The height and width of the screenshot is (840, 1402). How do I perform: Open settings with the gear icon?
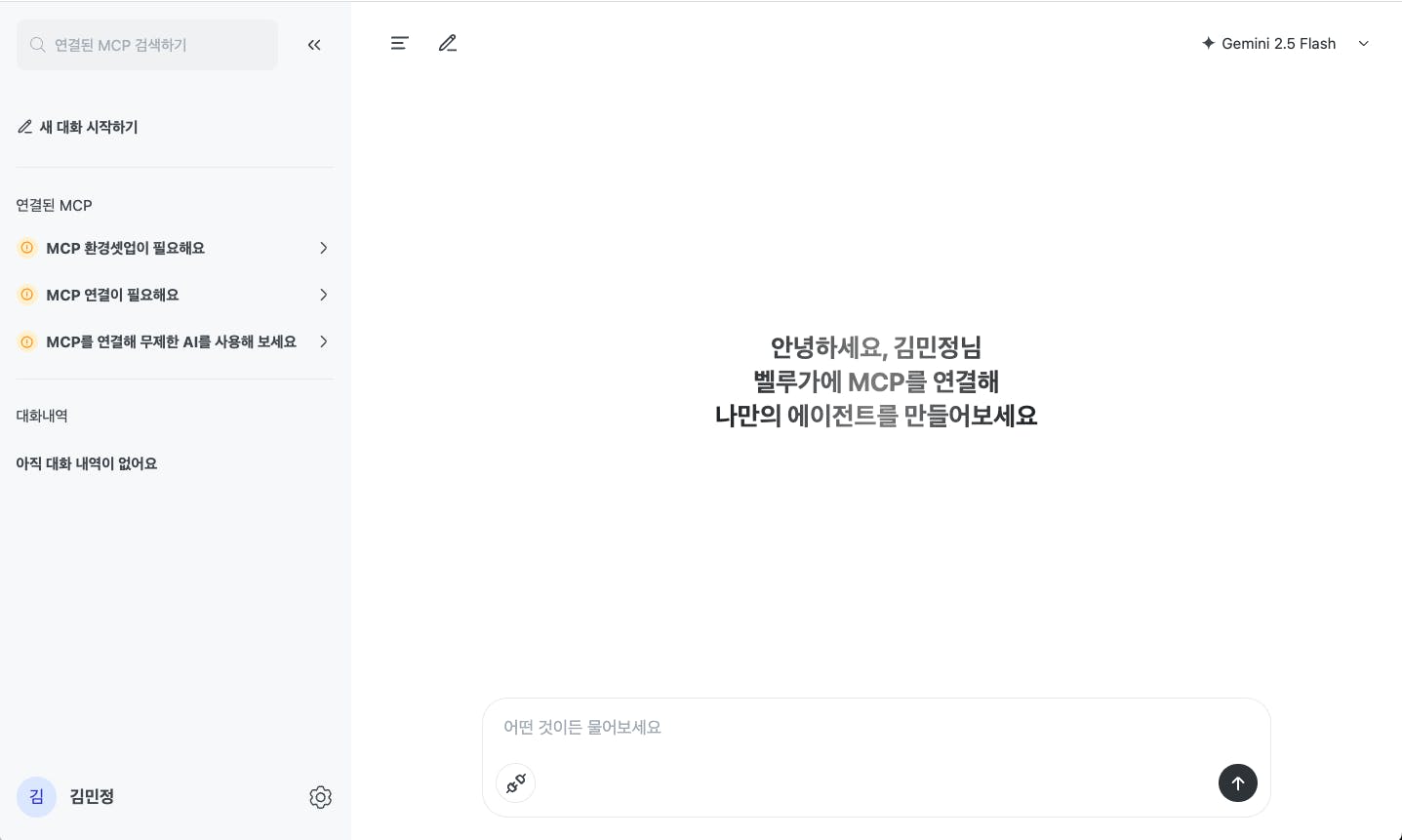click(320, 797)
